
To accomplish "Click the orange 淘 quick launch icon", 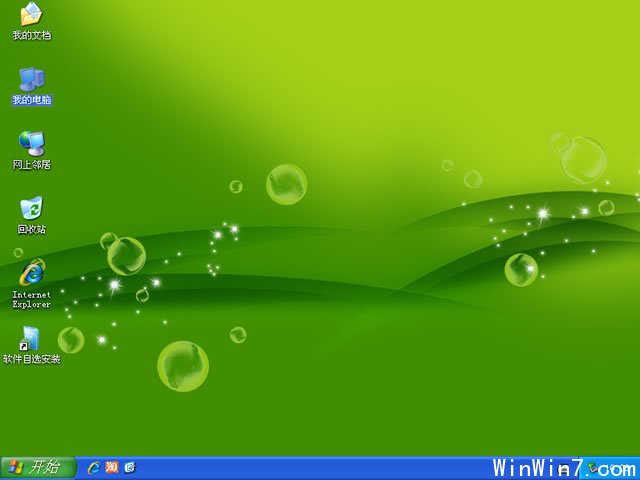I will point(112,467).
